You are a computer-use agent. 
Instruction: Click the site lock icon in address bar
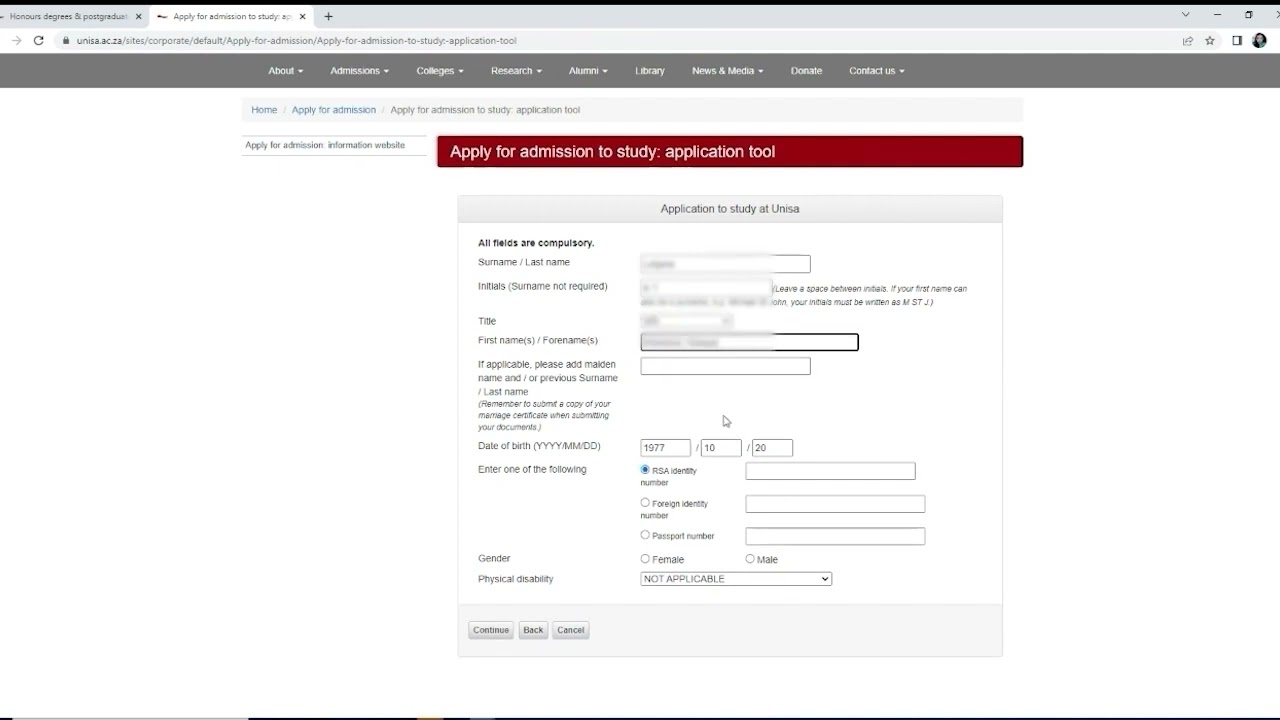(66, 41)
